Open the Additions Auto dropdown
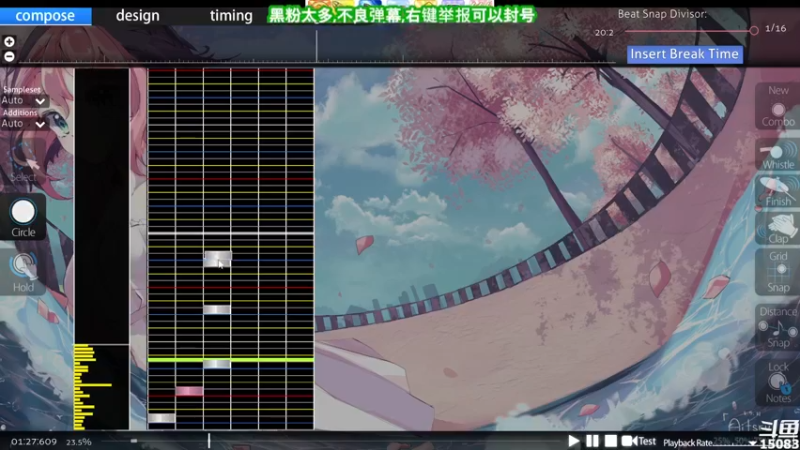The height and width of the screenshot is (450, 800). 24,124
